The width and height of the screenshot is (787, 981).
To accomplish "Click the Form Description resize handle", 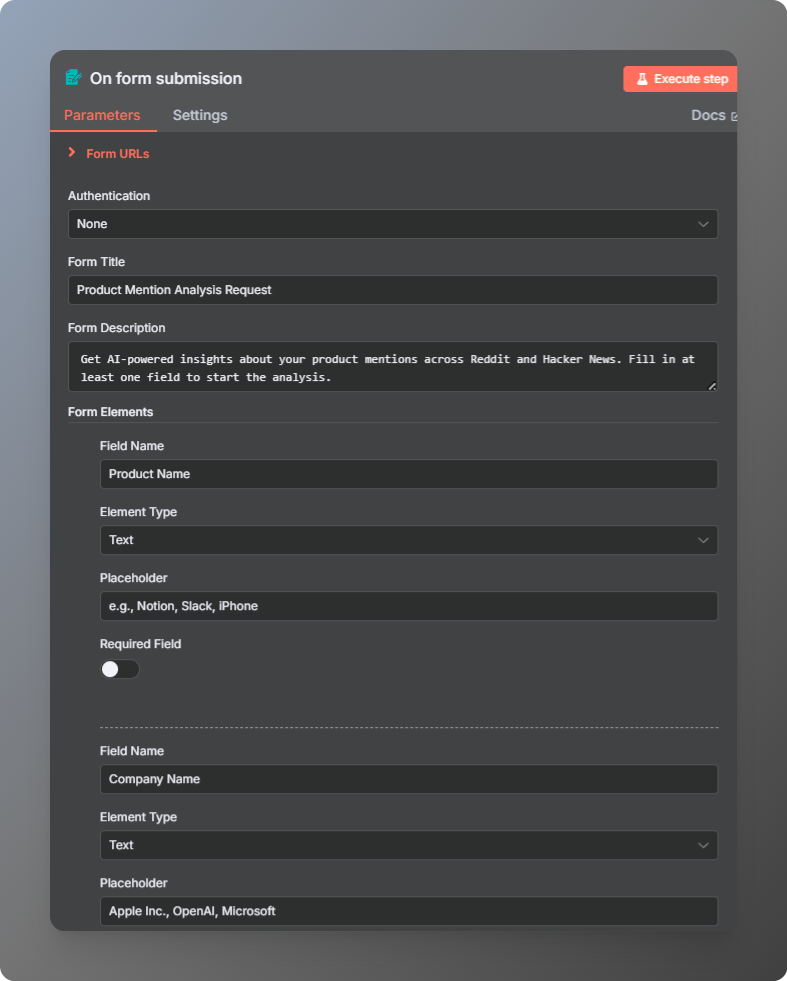I will pyautogui.click(x=712, y=385).
